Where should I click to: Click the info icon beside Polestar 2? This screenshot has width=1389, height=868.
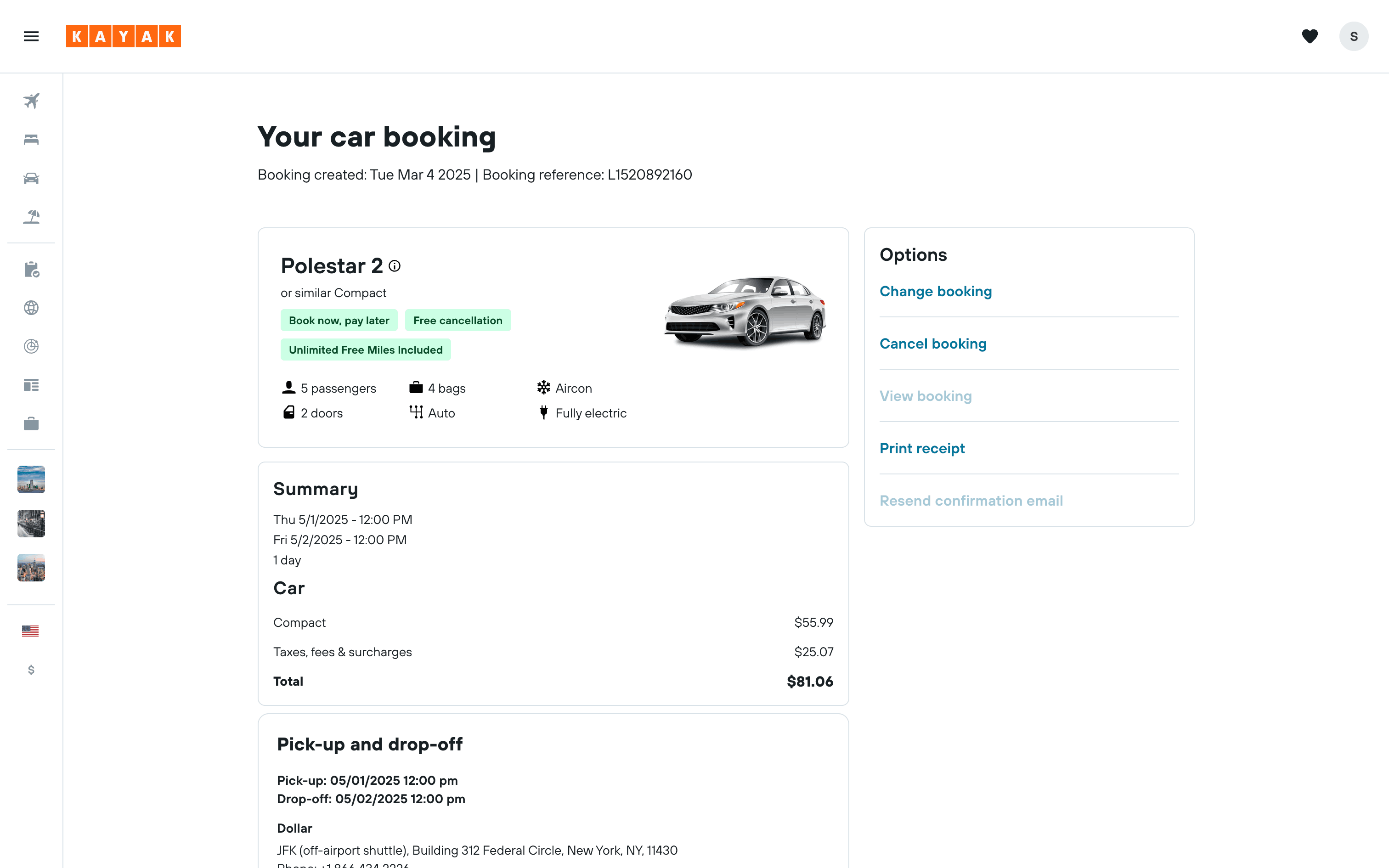[394, 266]
